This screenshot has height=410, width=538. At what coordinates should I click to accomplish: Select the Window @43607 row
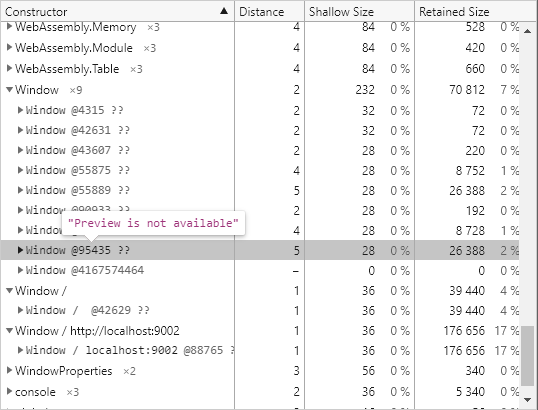(x=260, y=150)
